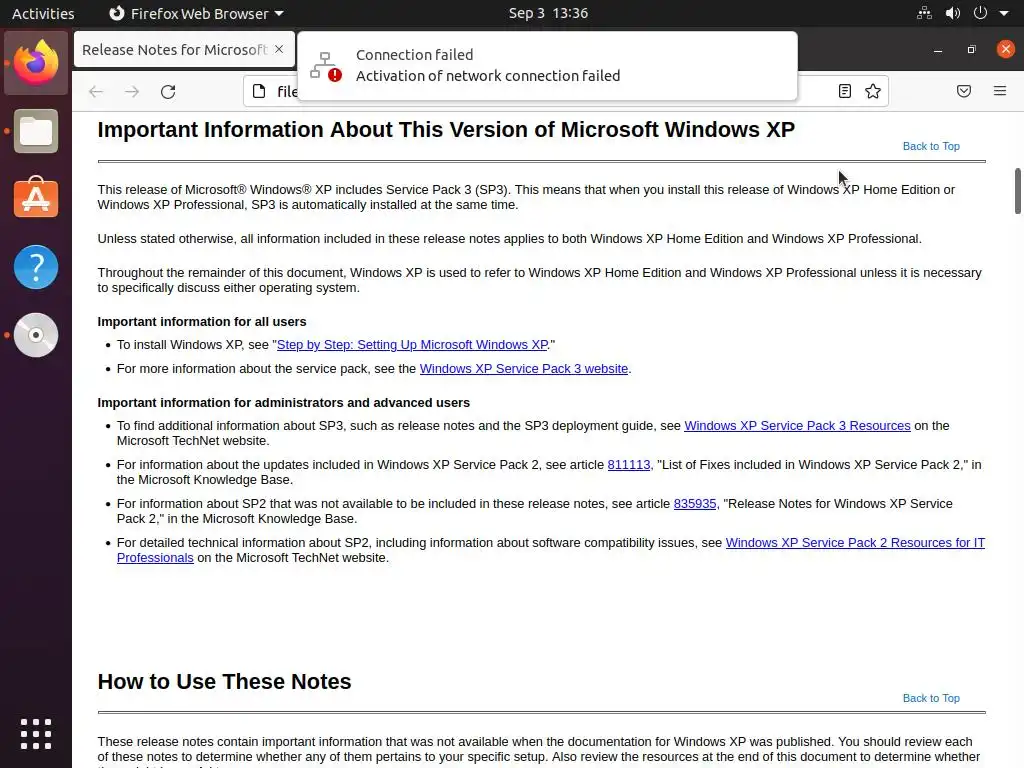The width and height of the screenshot is (1024, 768).
Task: Click the 'How to Use These Notes' heading
Action: coord(224,681)
